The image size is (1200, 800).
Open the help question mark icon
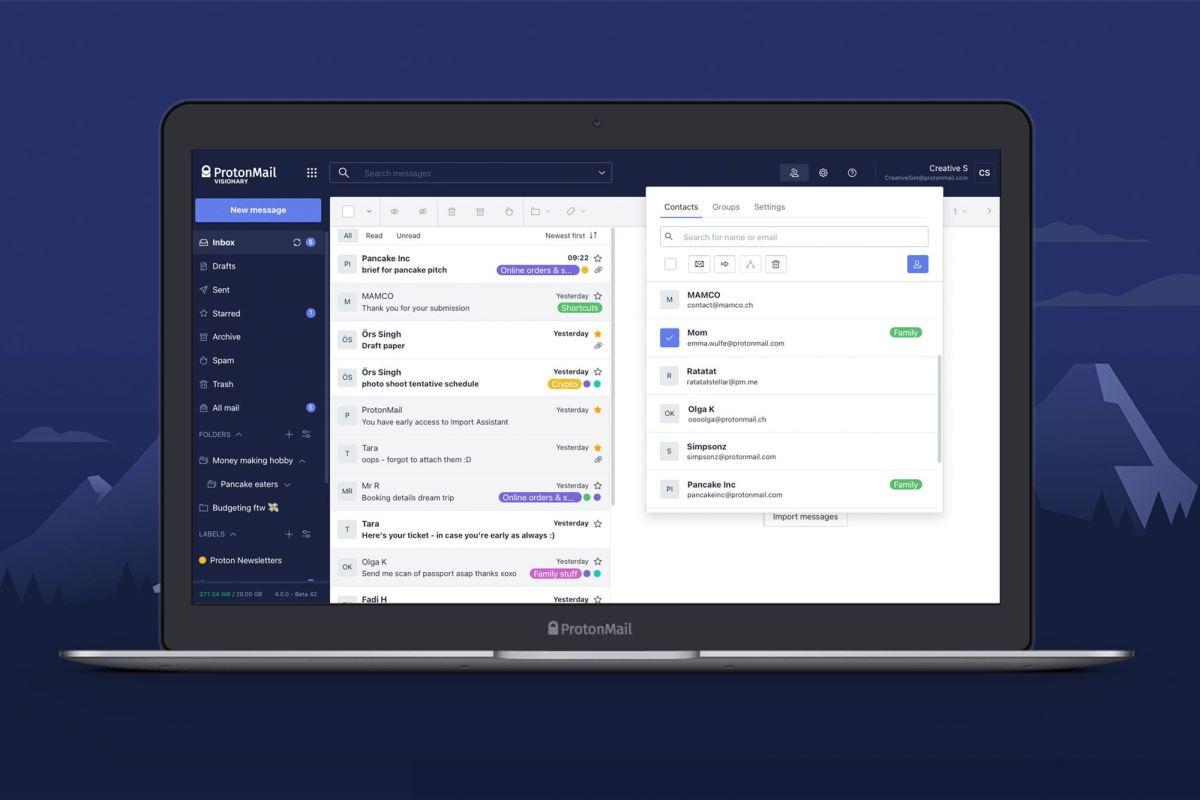(852, 173)
